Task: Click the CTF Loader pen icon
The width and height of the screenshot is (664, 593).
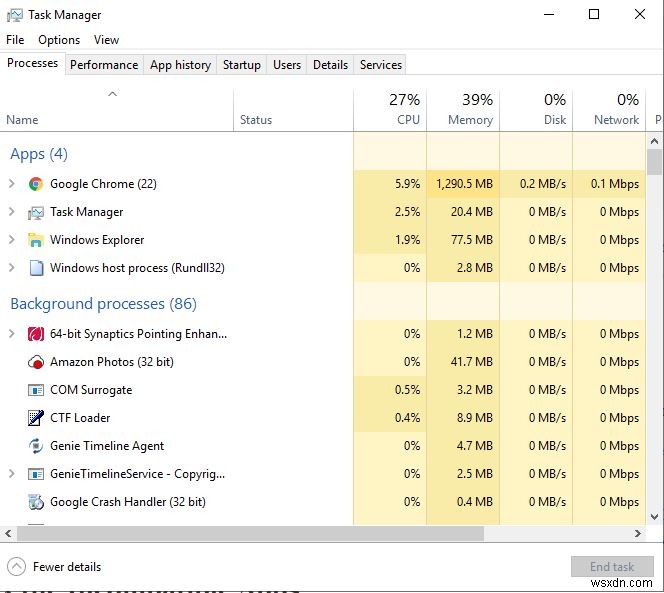Action: 36,418
